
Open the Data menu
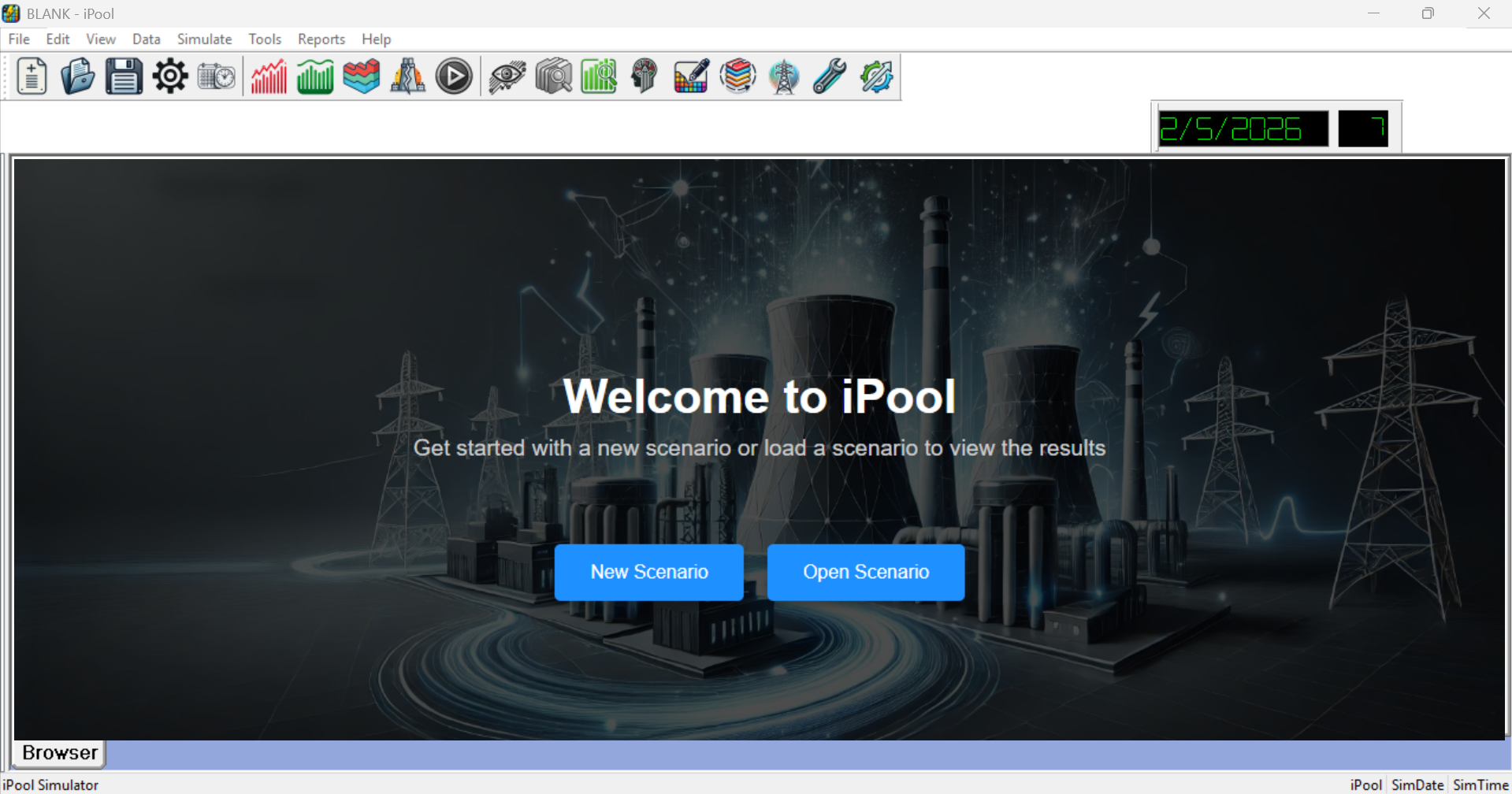point(146,39)
